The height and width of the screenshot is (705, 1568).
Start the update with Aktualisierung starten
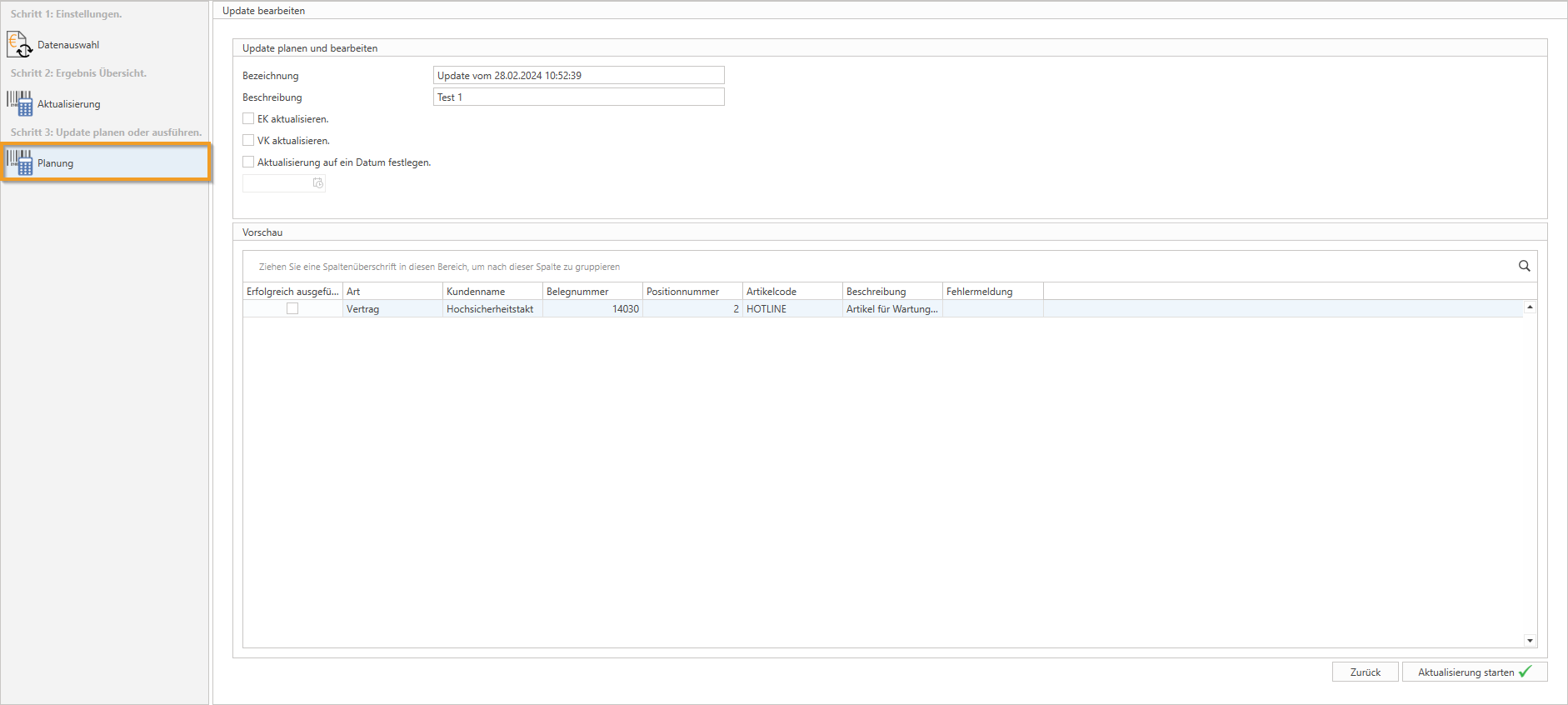(x=1466, y=672)
